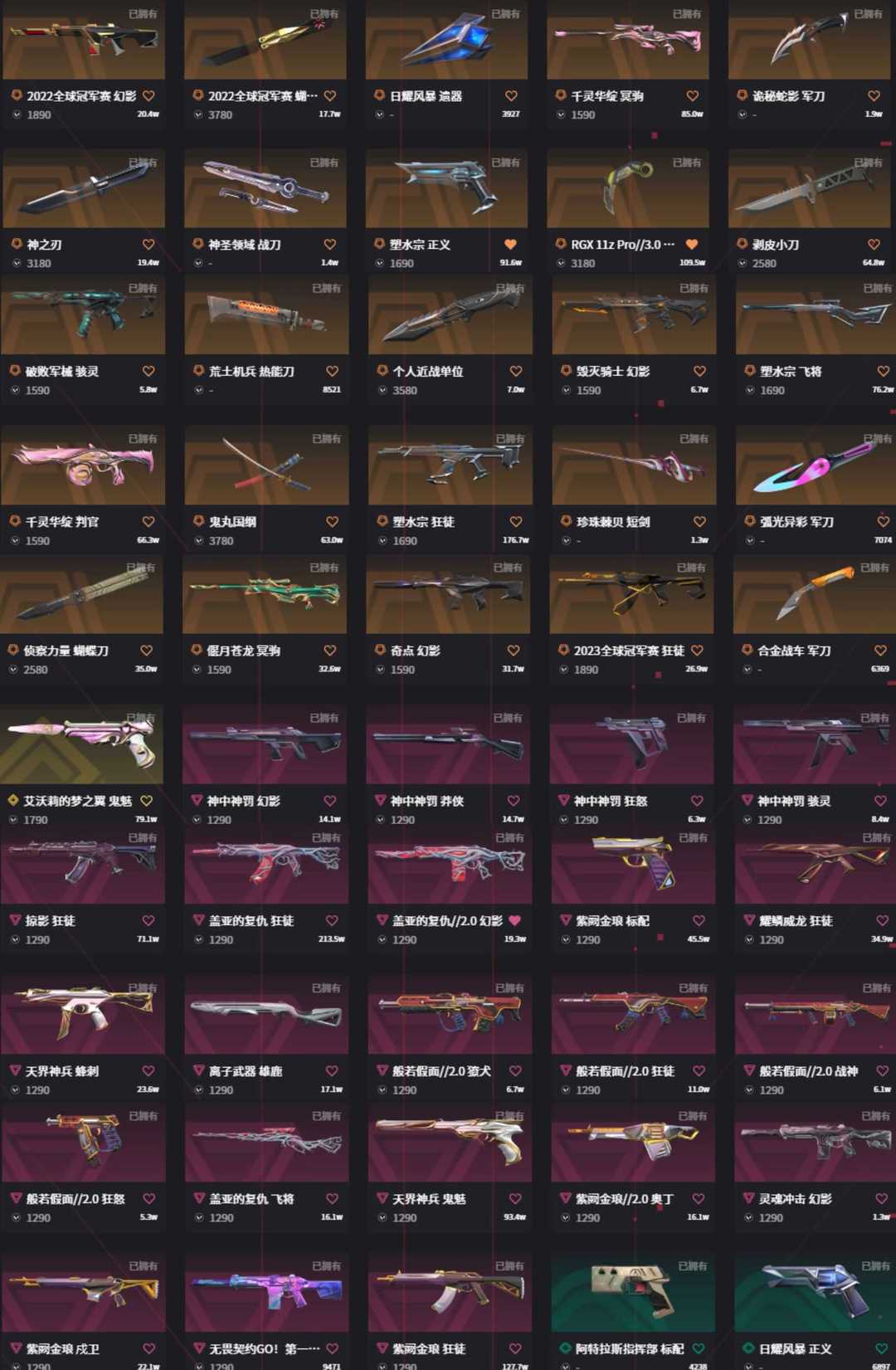
Task: Toggle off the RGX 11z Pro favorite heart
Action: pyautogui.click(x=692, y=245)
